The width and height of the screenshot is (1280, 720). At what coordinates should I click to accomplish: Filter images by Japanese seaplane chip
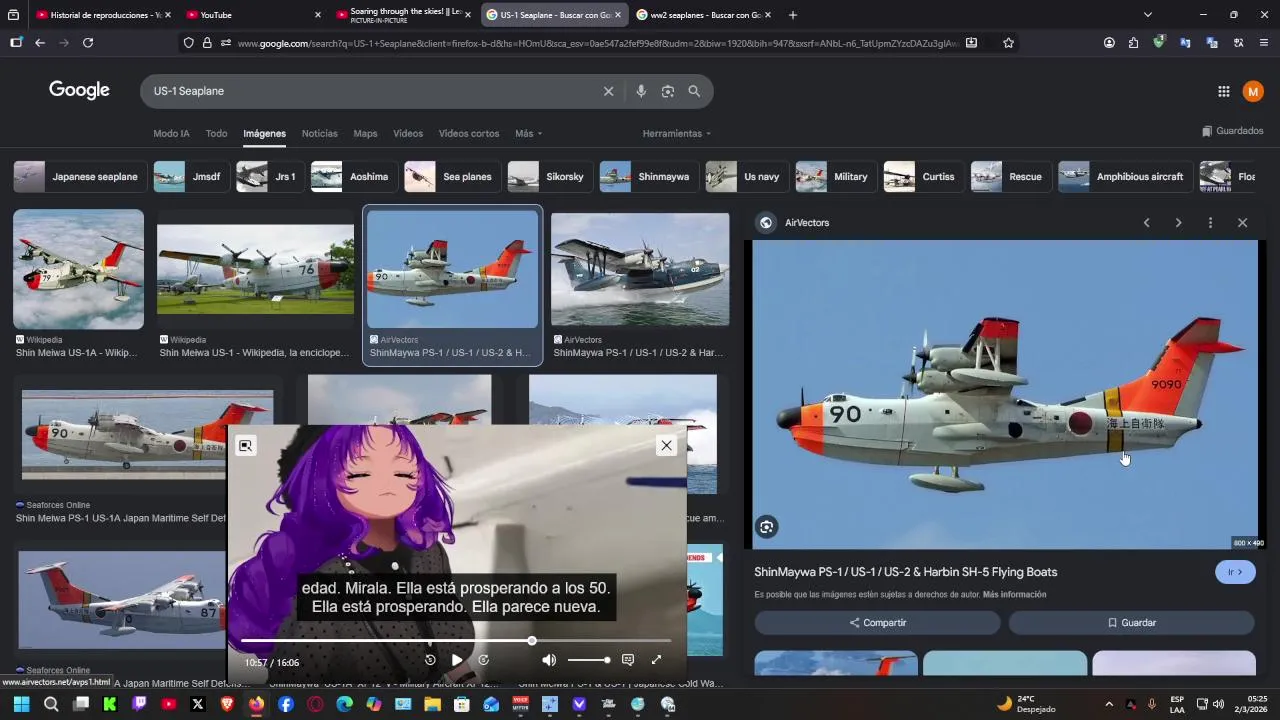(x=81, y=177)
